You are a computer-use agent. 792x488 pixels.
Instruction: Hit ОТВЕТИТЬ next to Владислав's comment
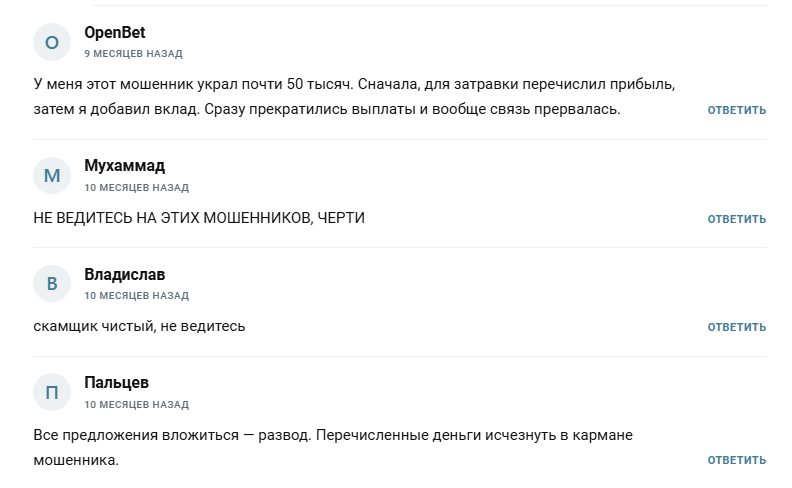[737, 327]
